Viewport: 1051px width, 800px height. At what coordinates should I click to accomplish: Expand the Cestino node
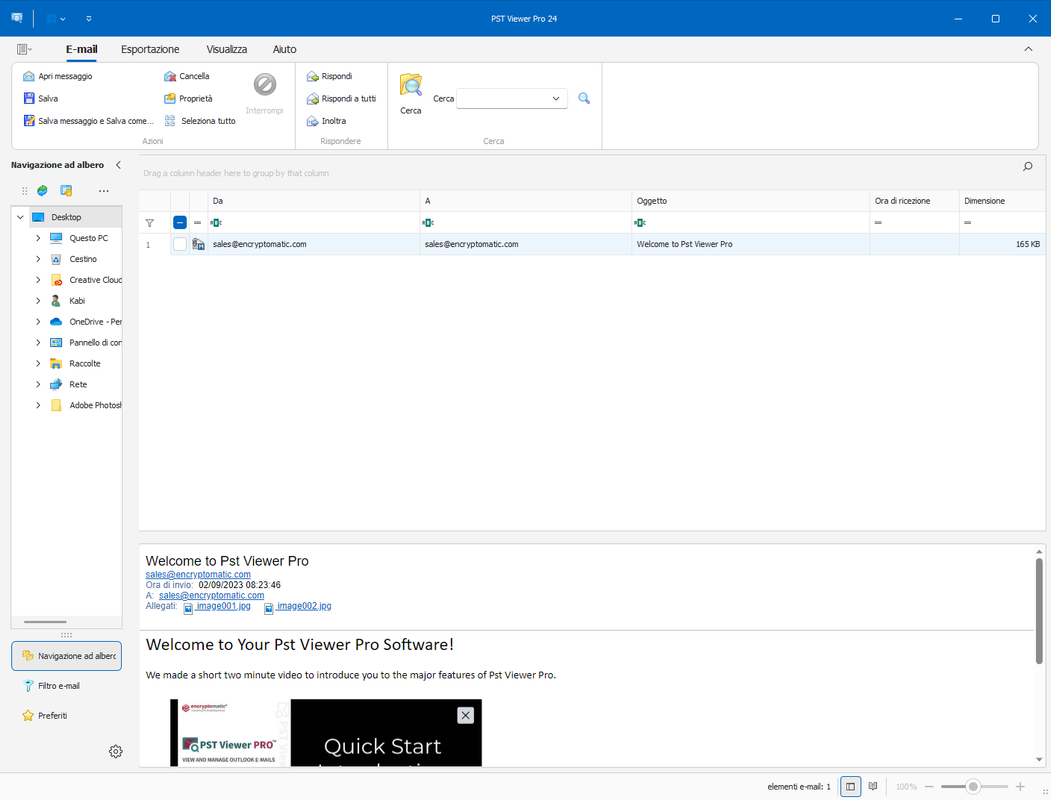pyautogui.click(x=38, y=259)
